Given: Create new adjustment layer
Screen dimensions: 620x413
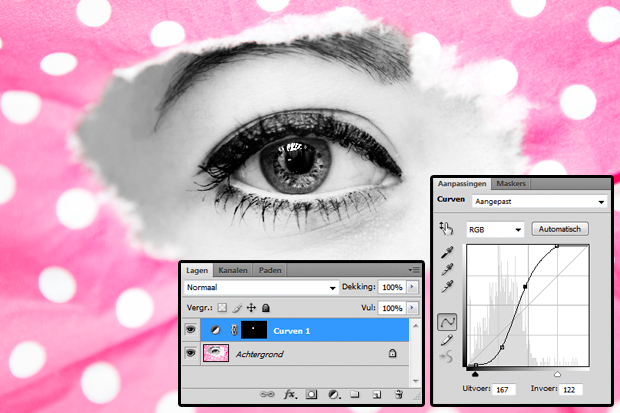Looking at the screenshot, I should [x=335, y=394].
